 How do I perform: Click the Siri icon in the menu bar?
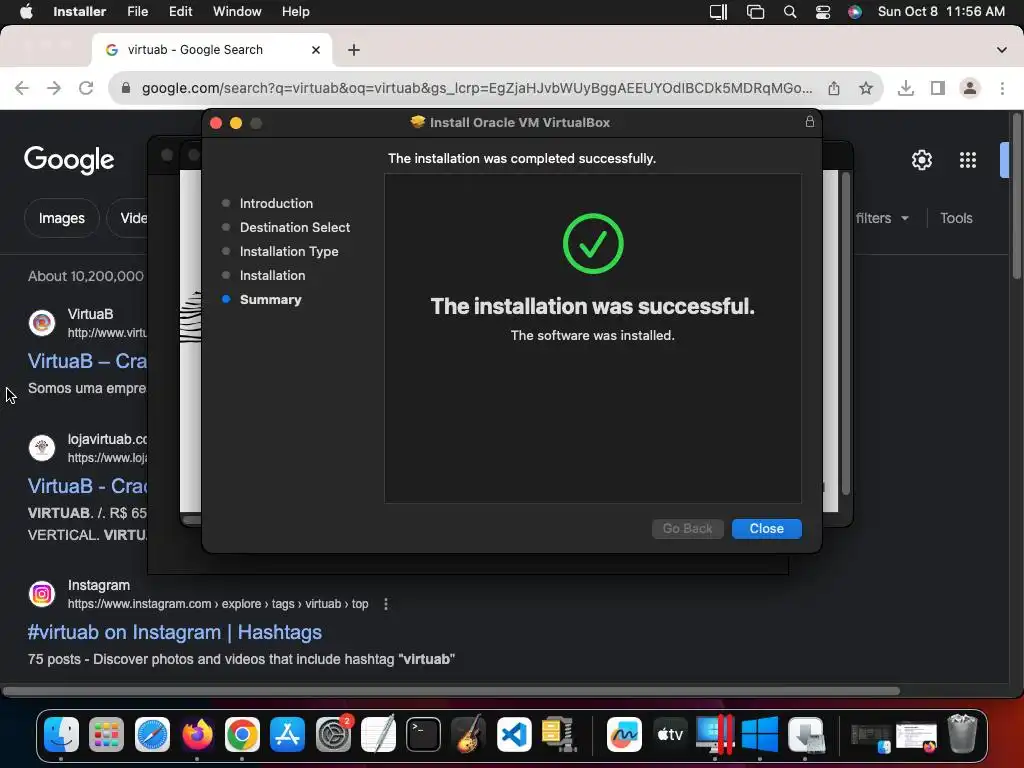[855, 12]
